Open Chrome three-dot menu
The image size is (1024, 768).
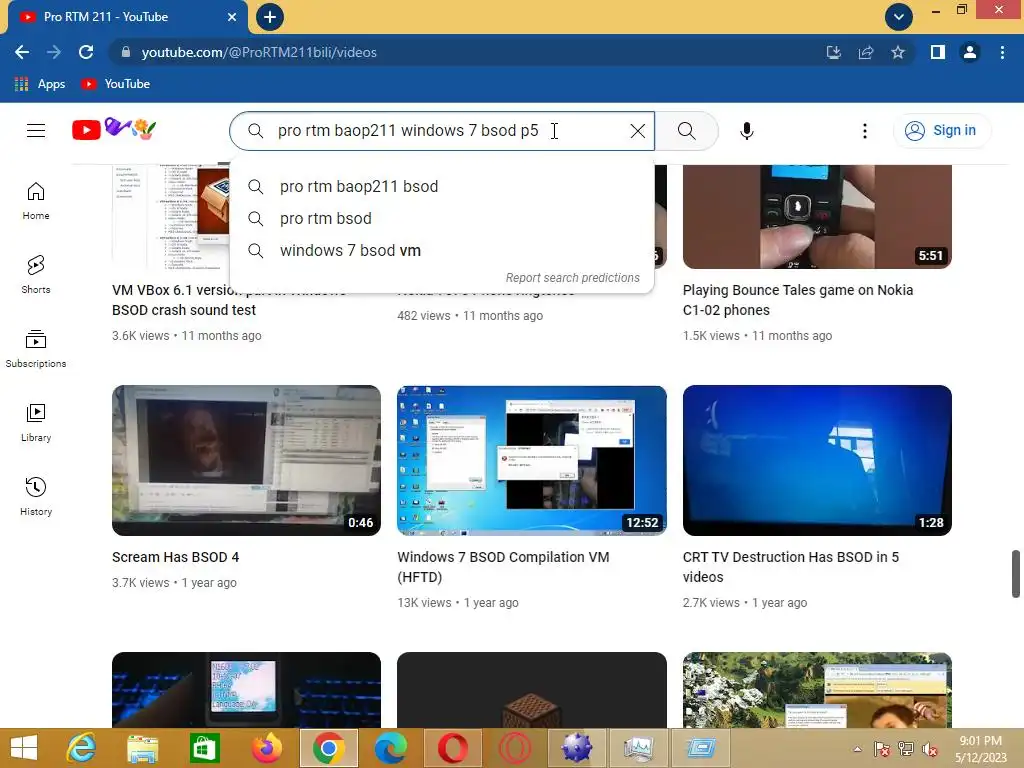coord(1002,52)
